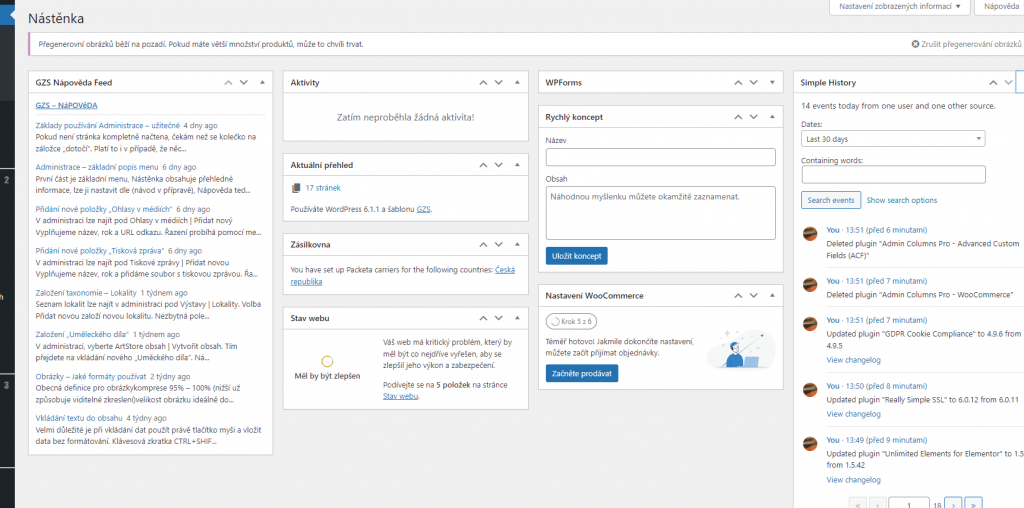Image resolution: width=1024 pixels, height=508 pixels.
Task: Open the Dates dropdown showing Last 30 days
Action: coord(892,139)
